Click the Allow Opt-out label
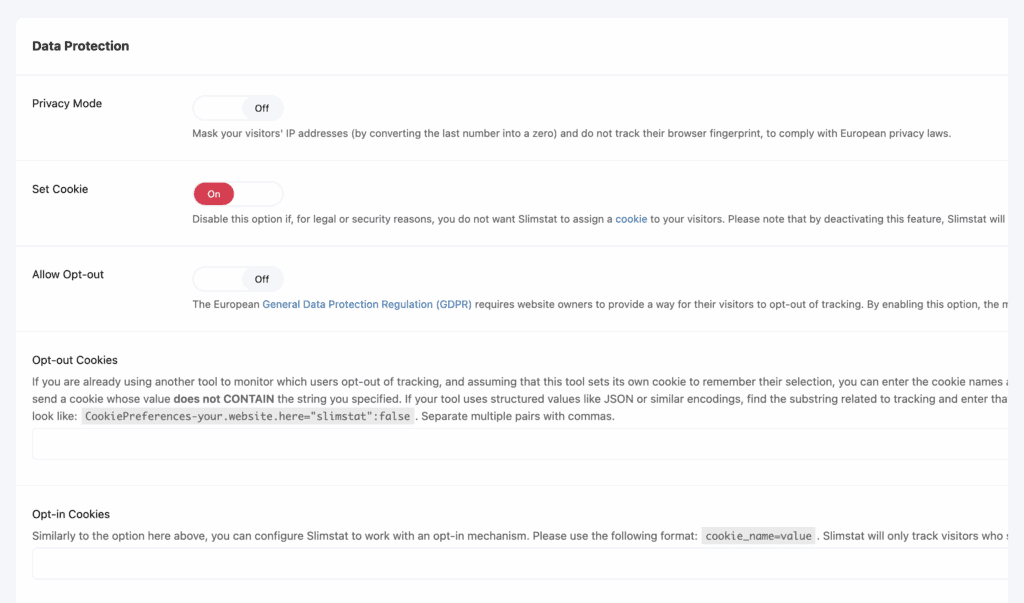This screenshot has width=1024, height=603. click(68, 274)
